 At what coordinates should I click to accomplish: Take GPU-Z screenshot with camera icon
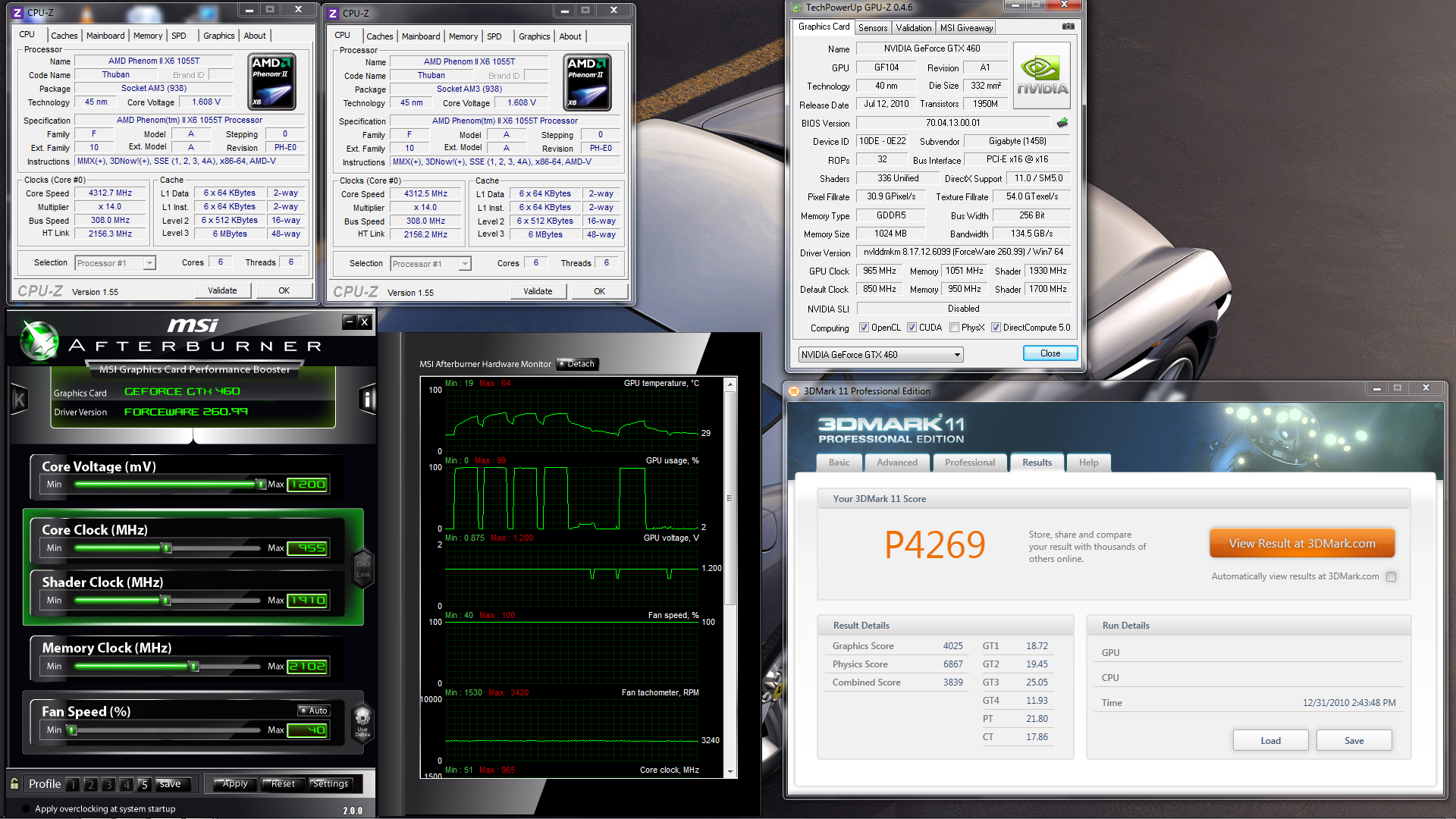(1068, 27)
